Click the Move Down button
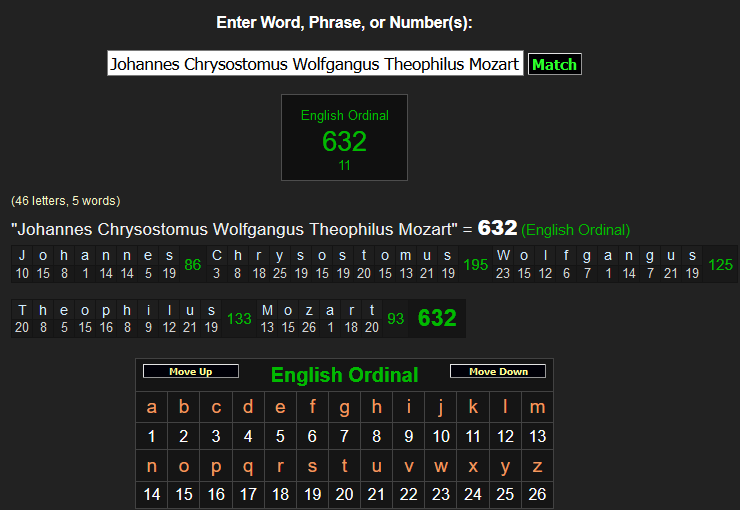The image size is (740, 510). click(498, 372)
